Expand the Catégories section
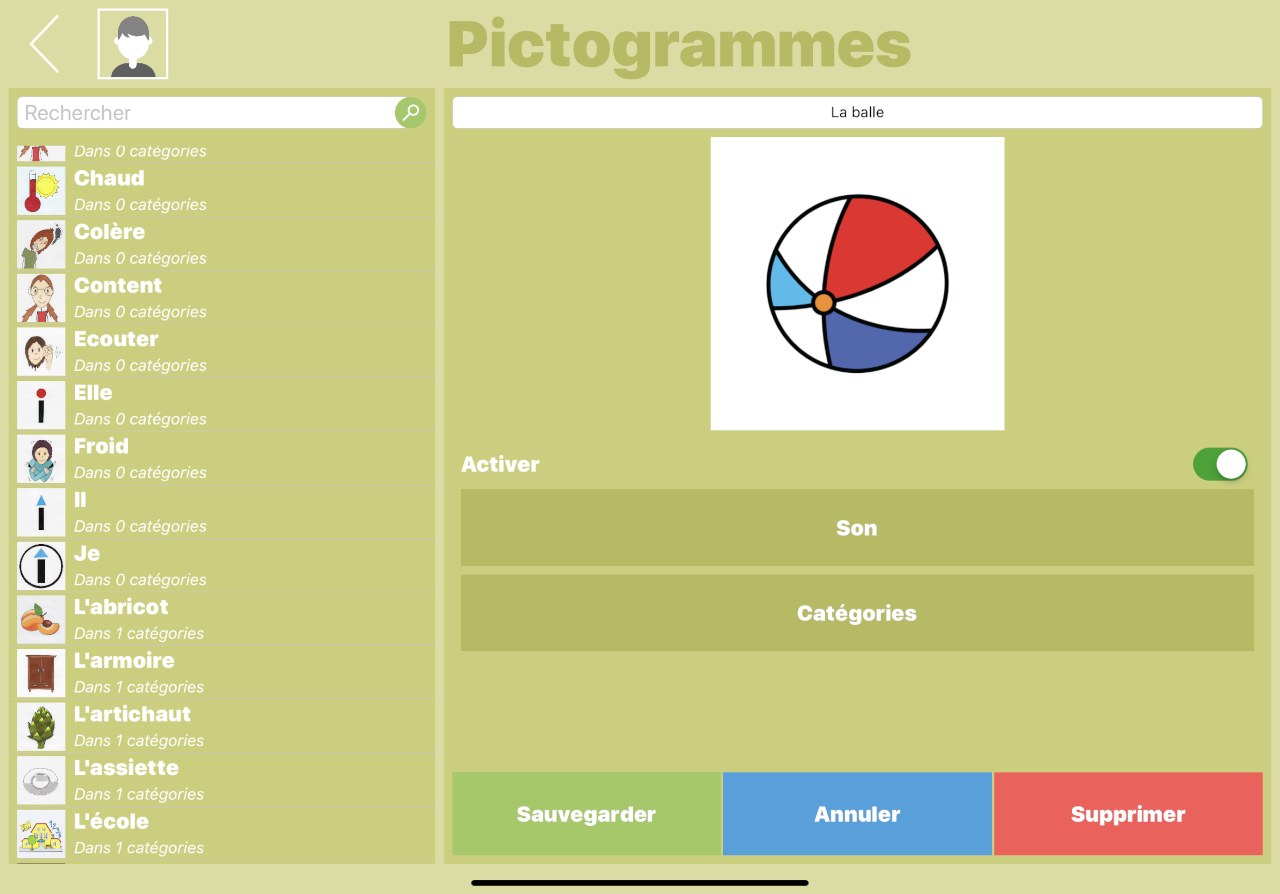 click(x=857, y=613)
